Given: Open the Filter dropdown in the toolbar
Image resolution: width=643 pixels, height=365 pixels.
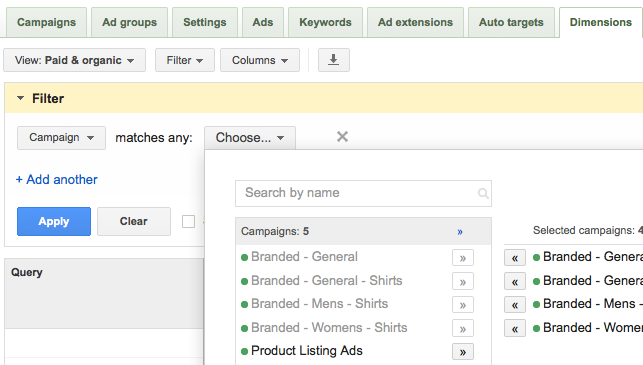Looking at the screenshot, I should coord(185,60).
